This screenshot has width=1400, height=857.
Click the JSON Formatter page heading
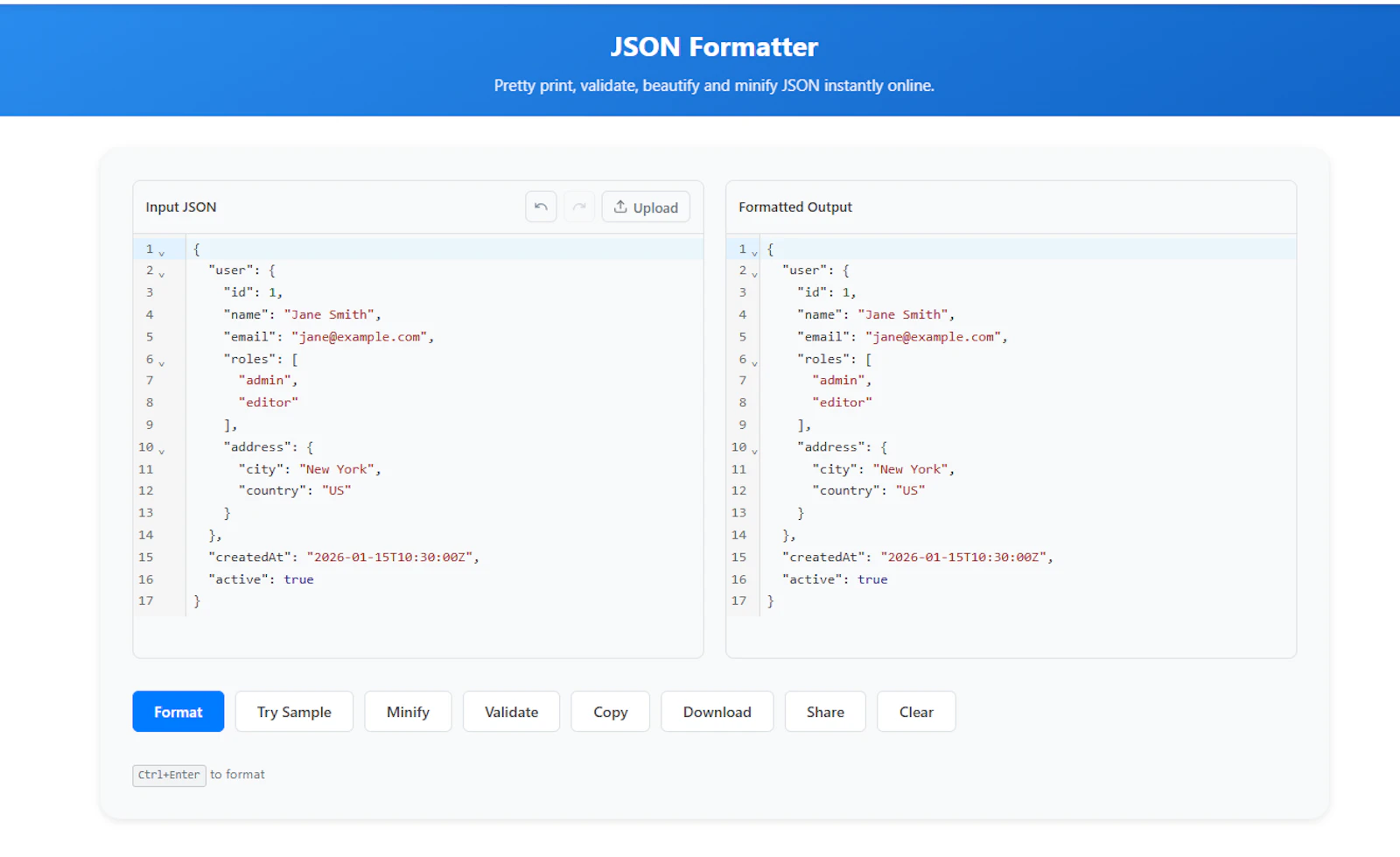[x=714, y=46]
